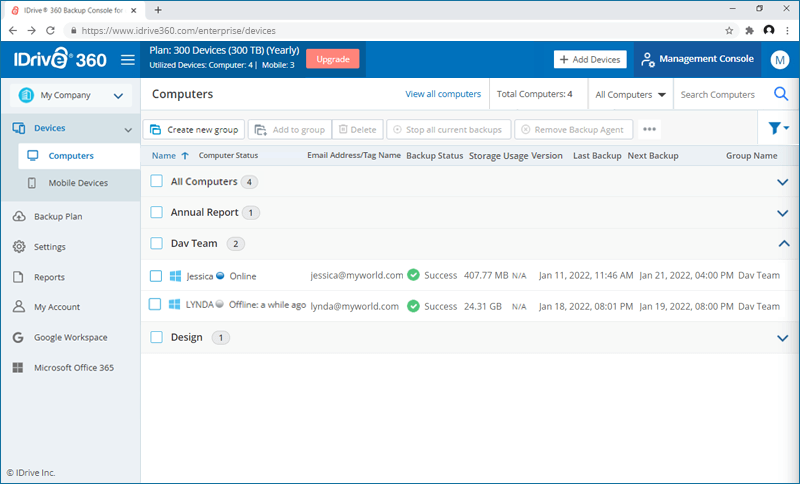Screen dimensions: 800x484
Task: Click Remove Backup Agent button
Action: (x=573, y=130)
